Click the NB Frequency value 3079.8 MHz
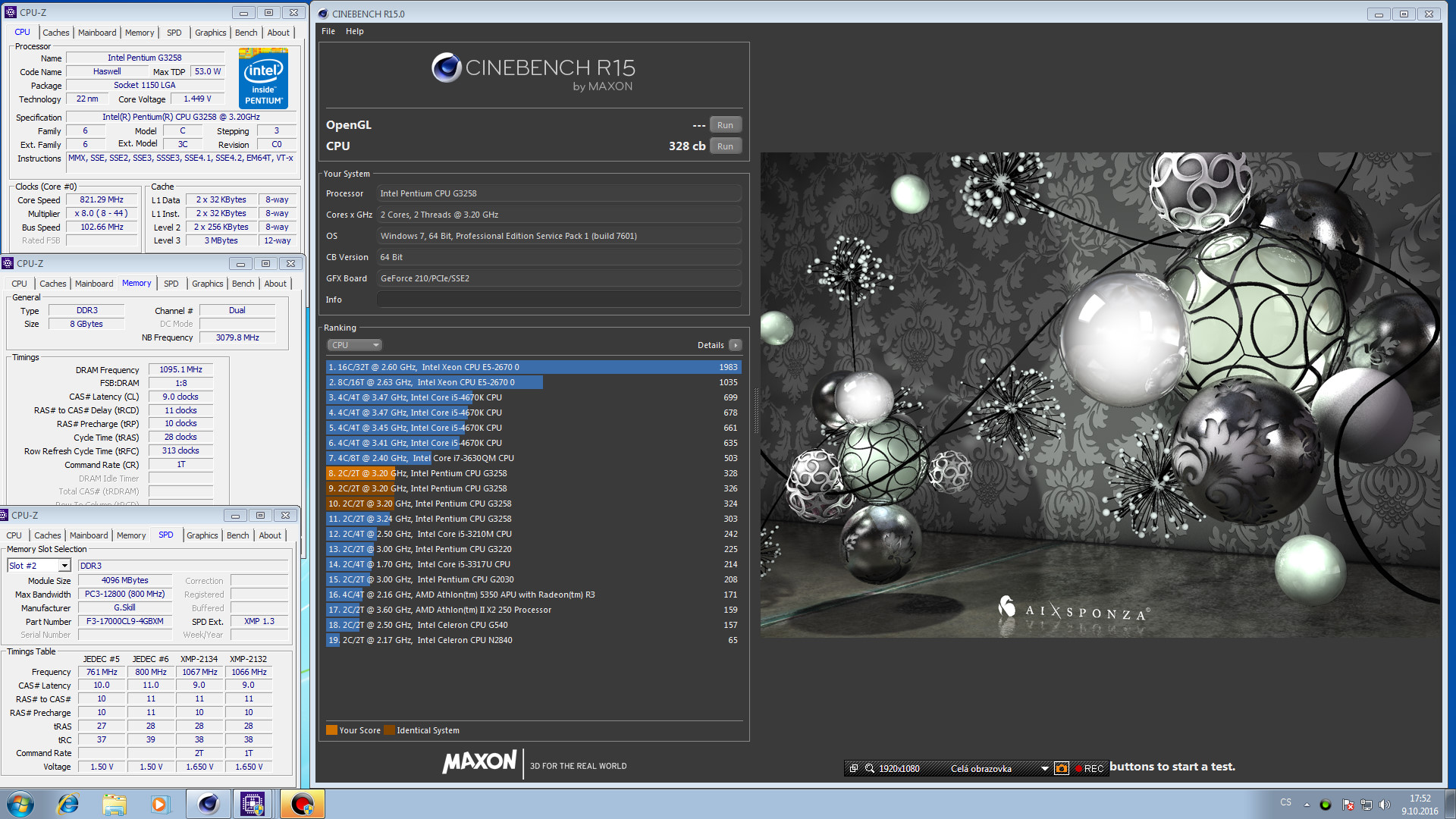 237,337
